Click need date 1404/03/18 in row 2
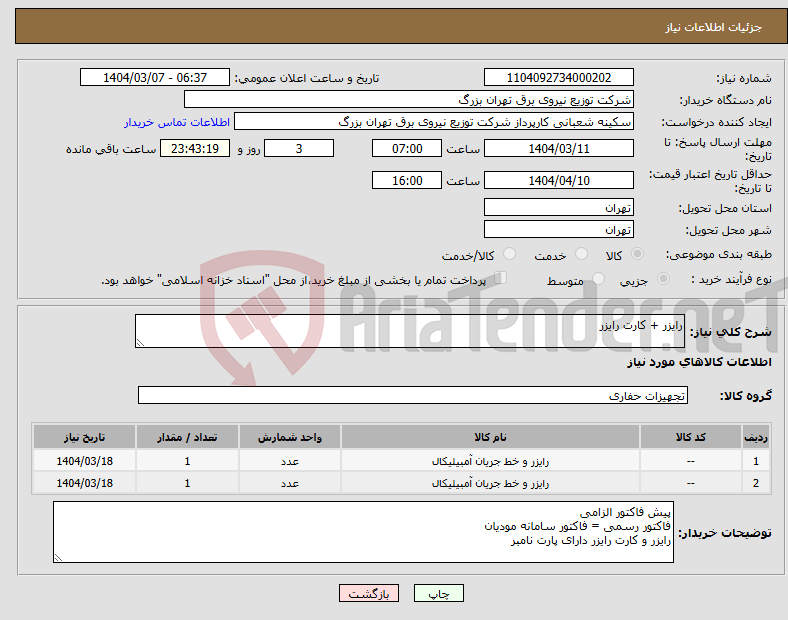 (x=84, y=483)
